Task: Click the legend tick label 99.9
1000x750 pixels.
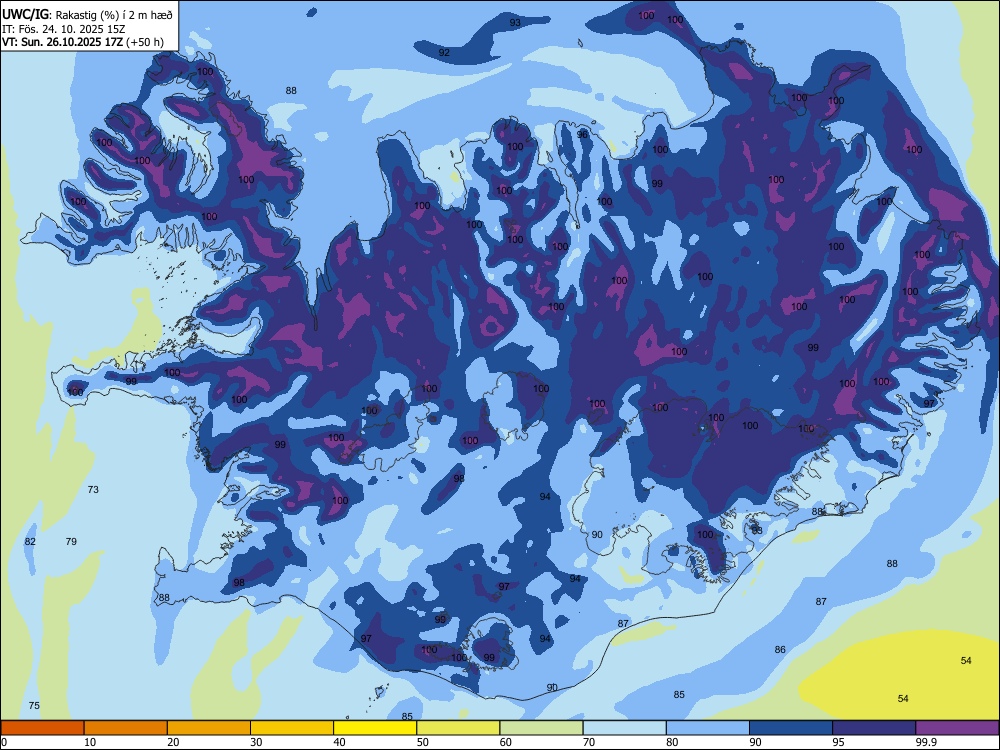Action: pos(926,742)
